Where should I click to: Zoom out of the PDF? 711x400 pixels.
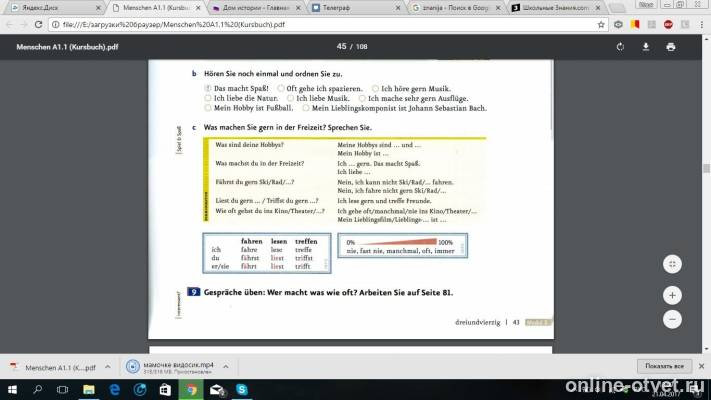(672, 319)
